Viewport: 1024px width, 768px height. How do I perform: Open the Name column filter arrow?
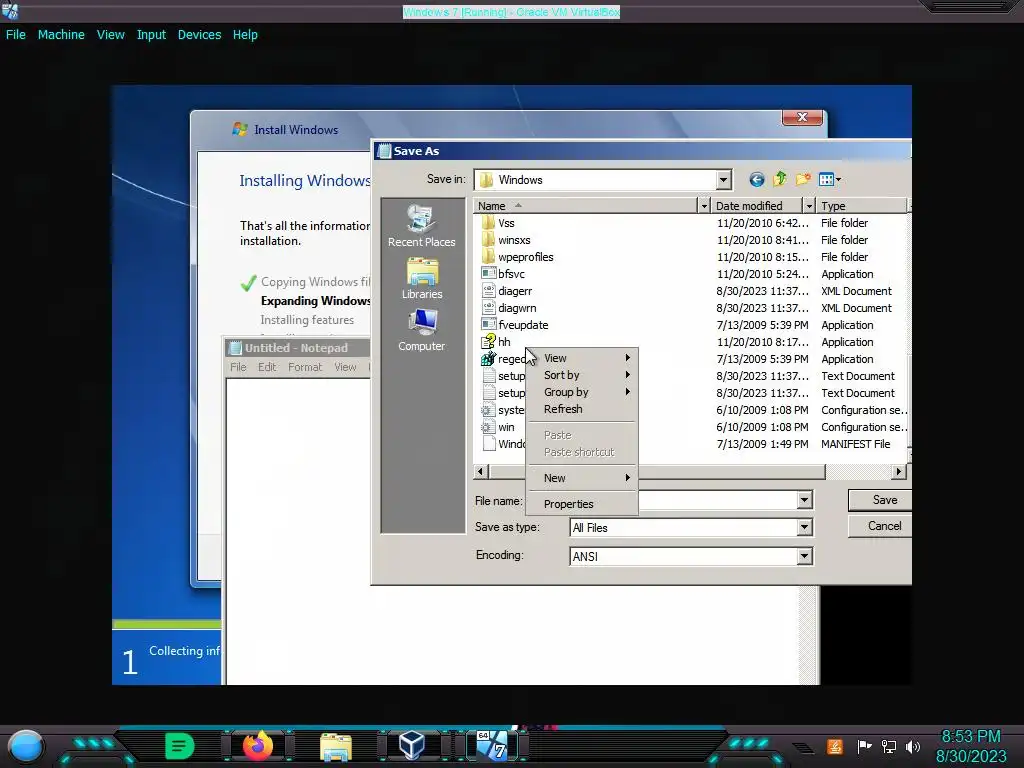coord(703,206)
